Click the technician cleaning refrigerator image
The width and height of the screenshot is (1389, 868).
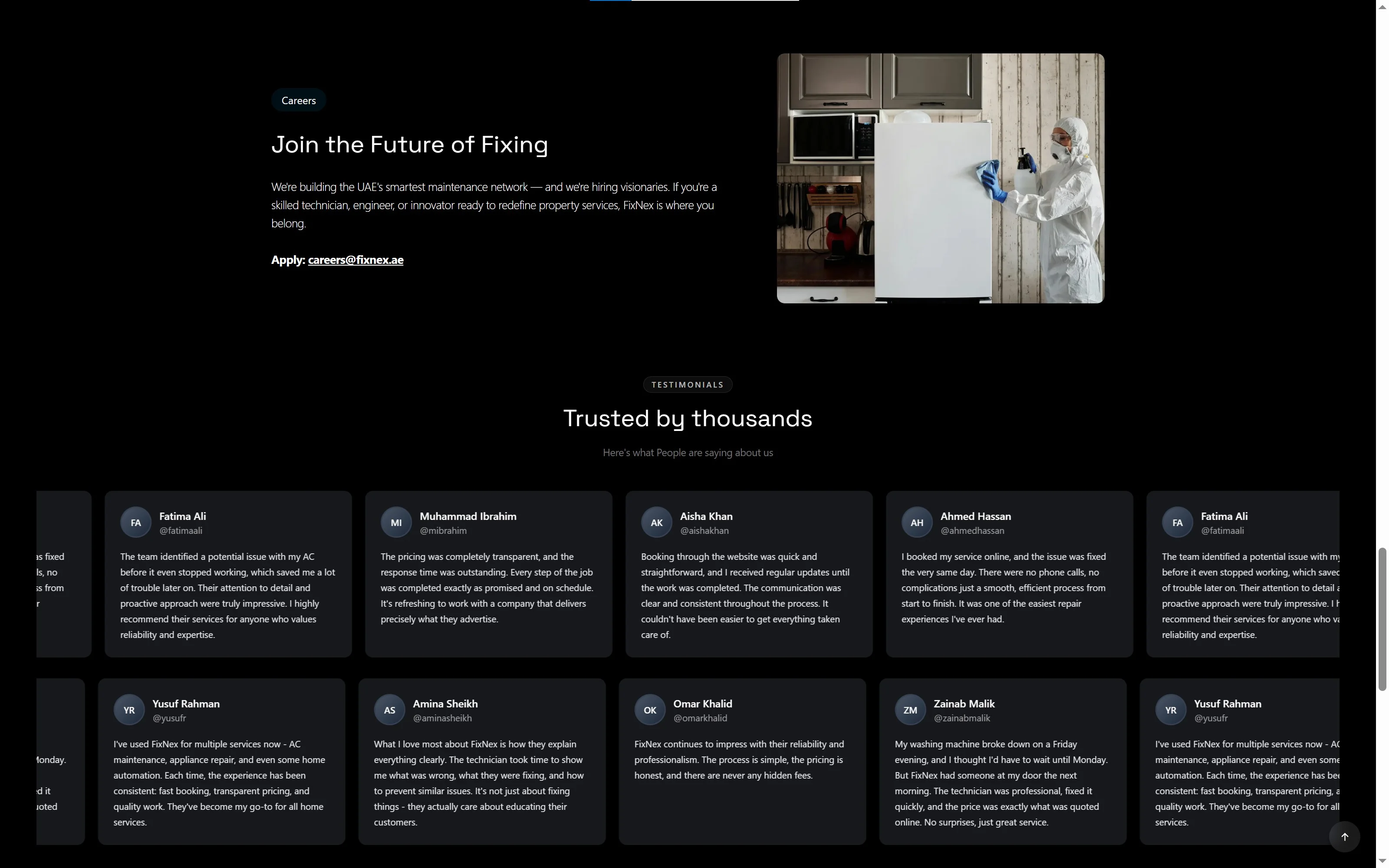pos(940,178)
